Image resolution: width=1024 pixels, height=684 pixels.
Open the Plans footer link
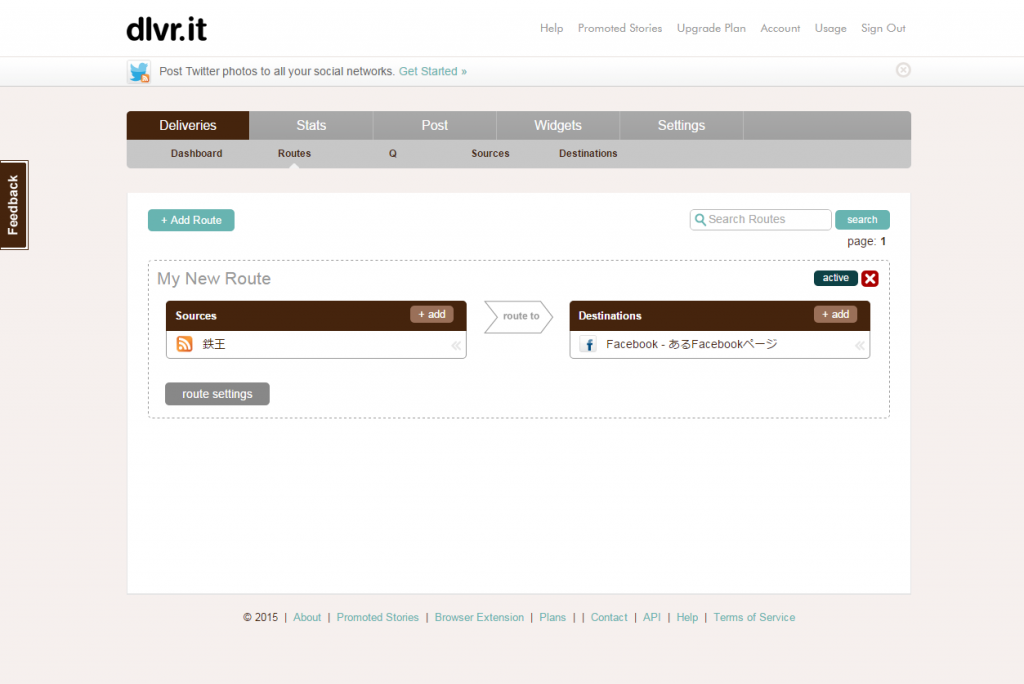point(552,617)
